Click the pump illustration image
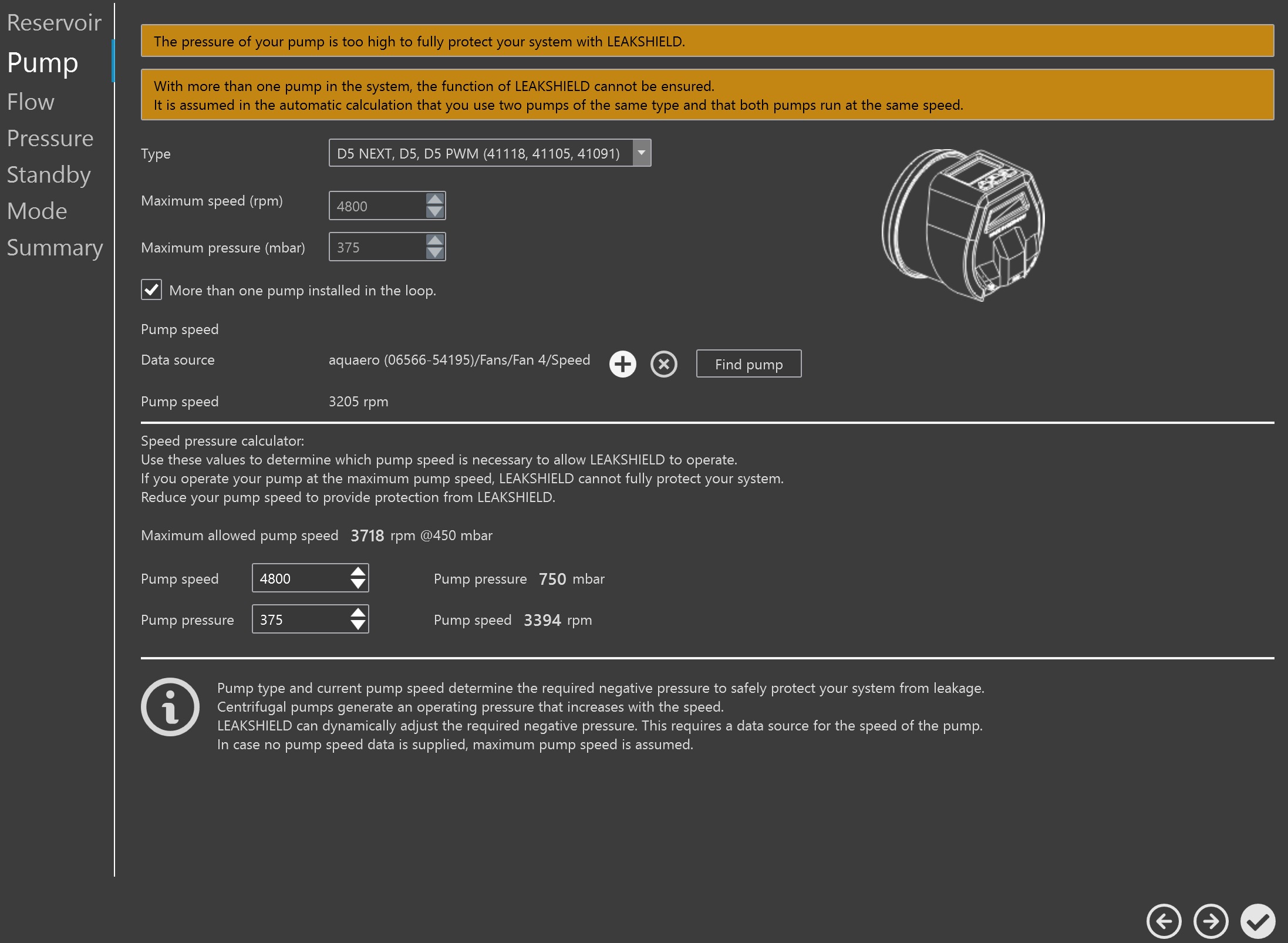The height and width of the screenshot is (943, 1288). (x=963, y=224)
